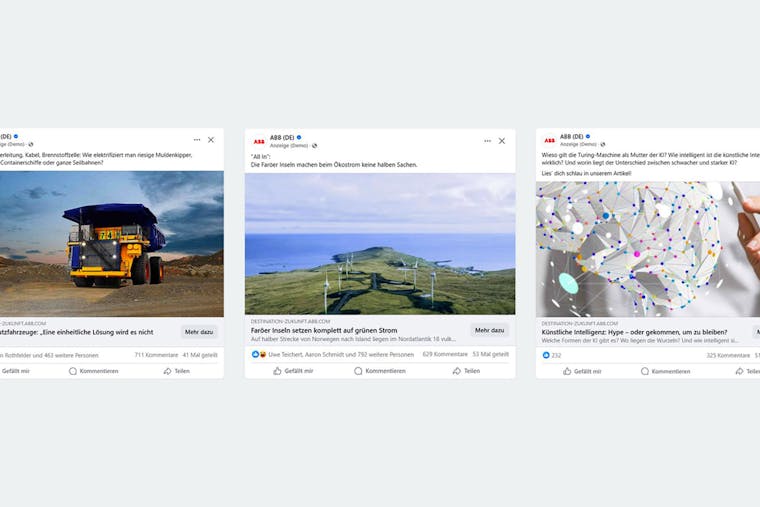This screenshot has height=507, width=760.
Task: Open the wind turbine island image
Action: (x=380, y=244)
